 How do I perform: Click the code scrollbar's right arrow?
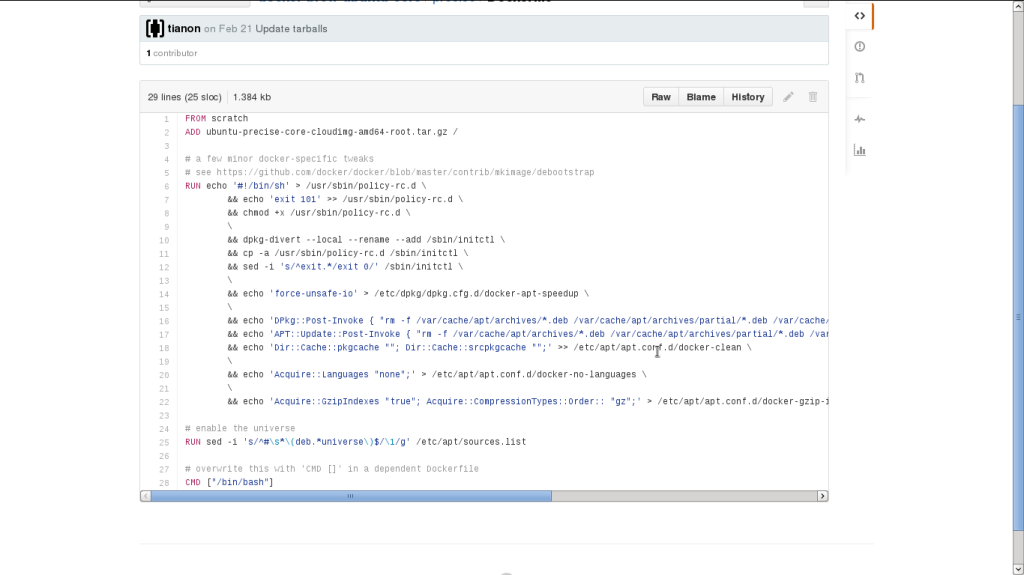[x=822, y=496]
